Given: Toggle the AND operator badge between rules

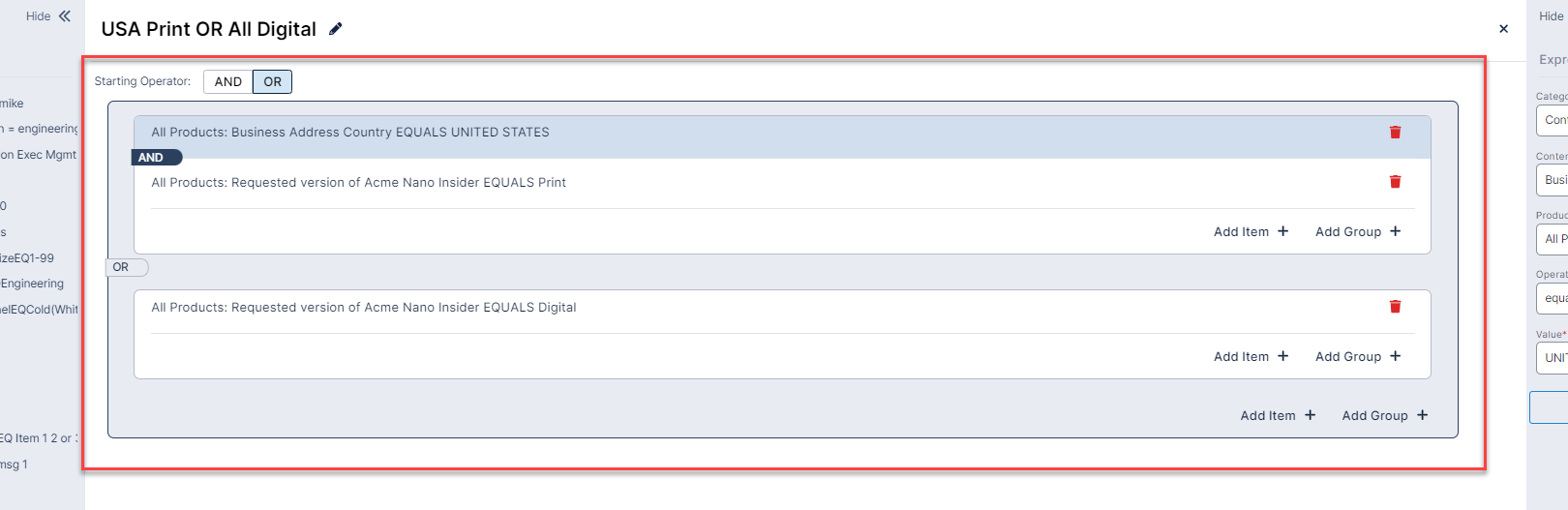Looking at the screenshot, I should pyautogui.click(x=154, y=158).
